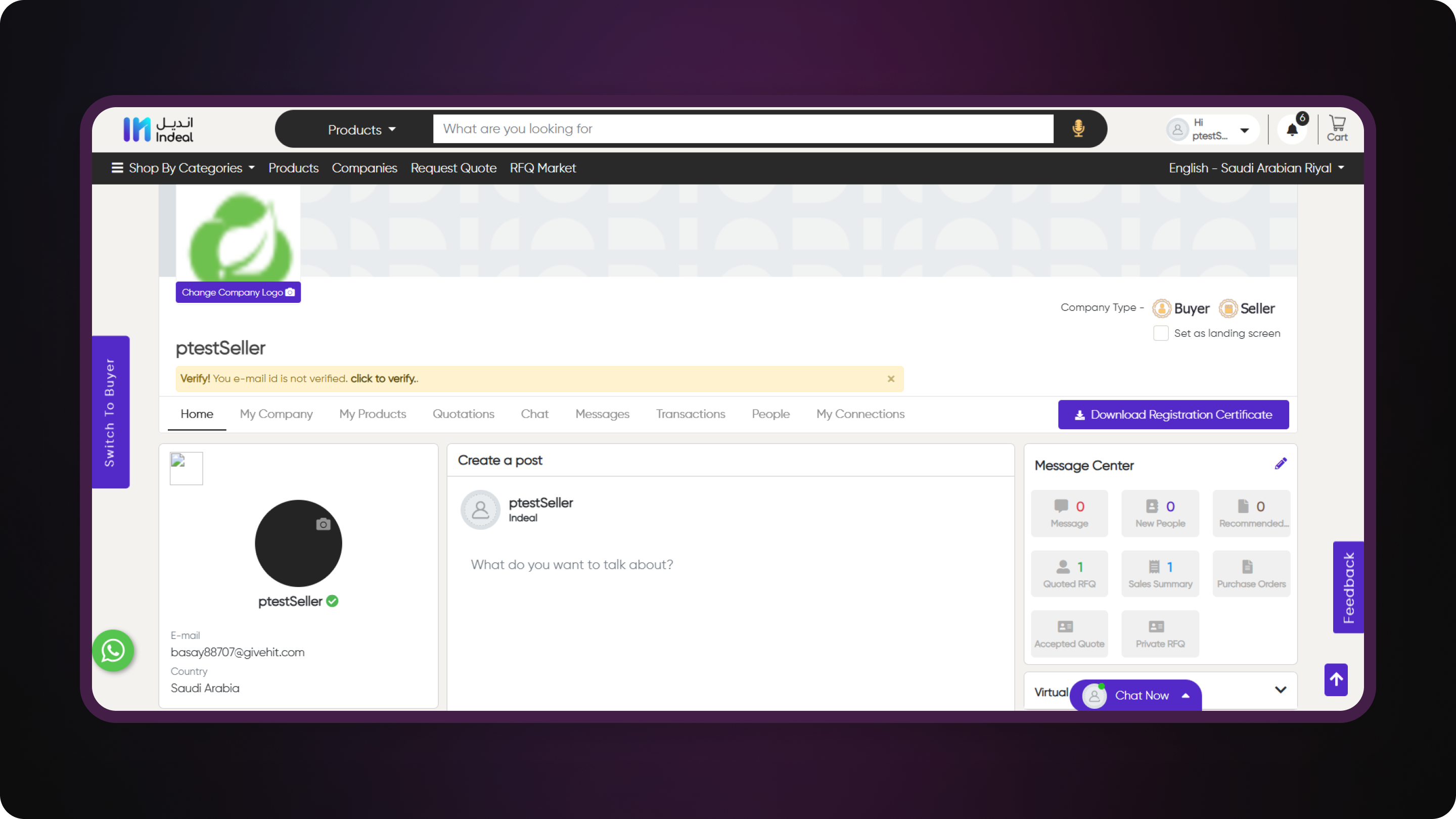The height and width of the screenshot is (819, 1456).
Task: Click the voice search microphone icon
Action: coord(1078,129)
